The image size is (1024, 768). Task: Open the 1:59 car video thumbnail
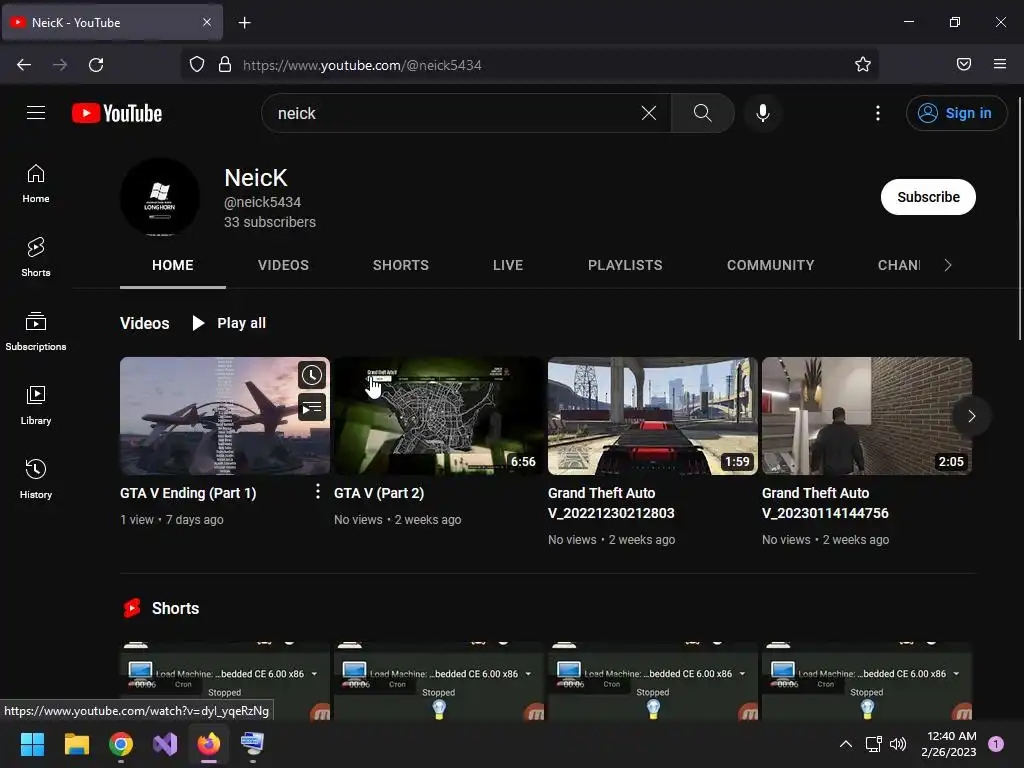click(x=652, y=416)
